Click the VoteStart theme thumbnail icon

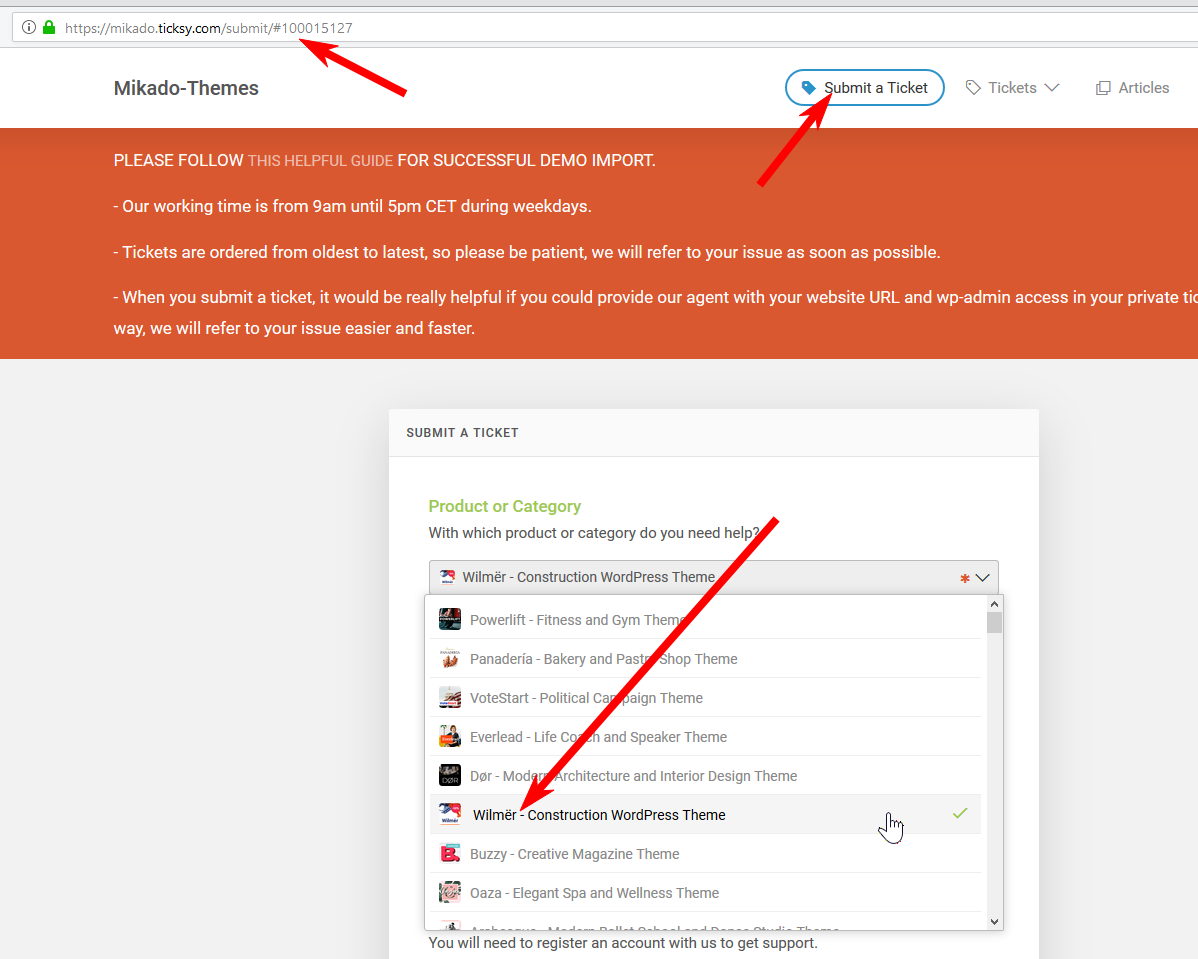[449, 698]
